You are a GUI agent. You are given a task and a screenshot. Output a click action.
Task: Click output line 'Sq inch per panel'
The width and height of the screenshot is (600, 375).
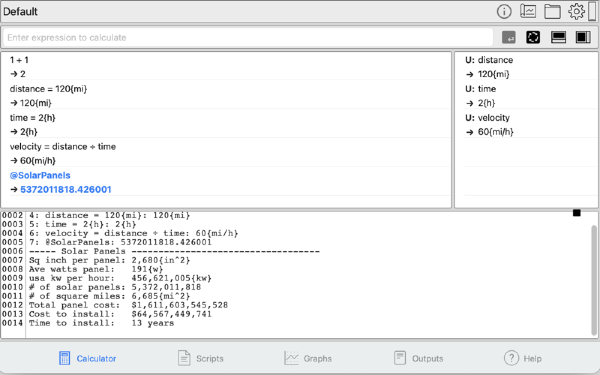[109, 260]
